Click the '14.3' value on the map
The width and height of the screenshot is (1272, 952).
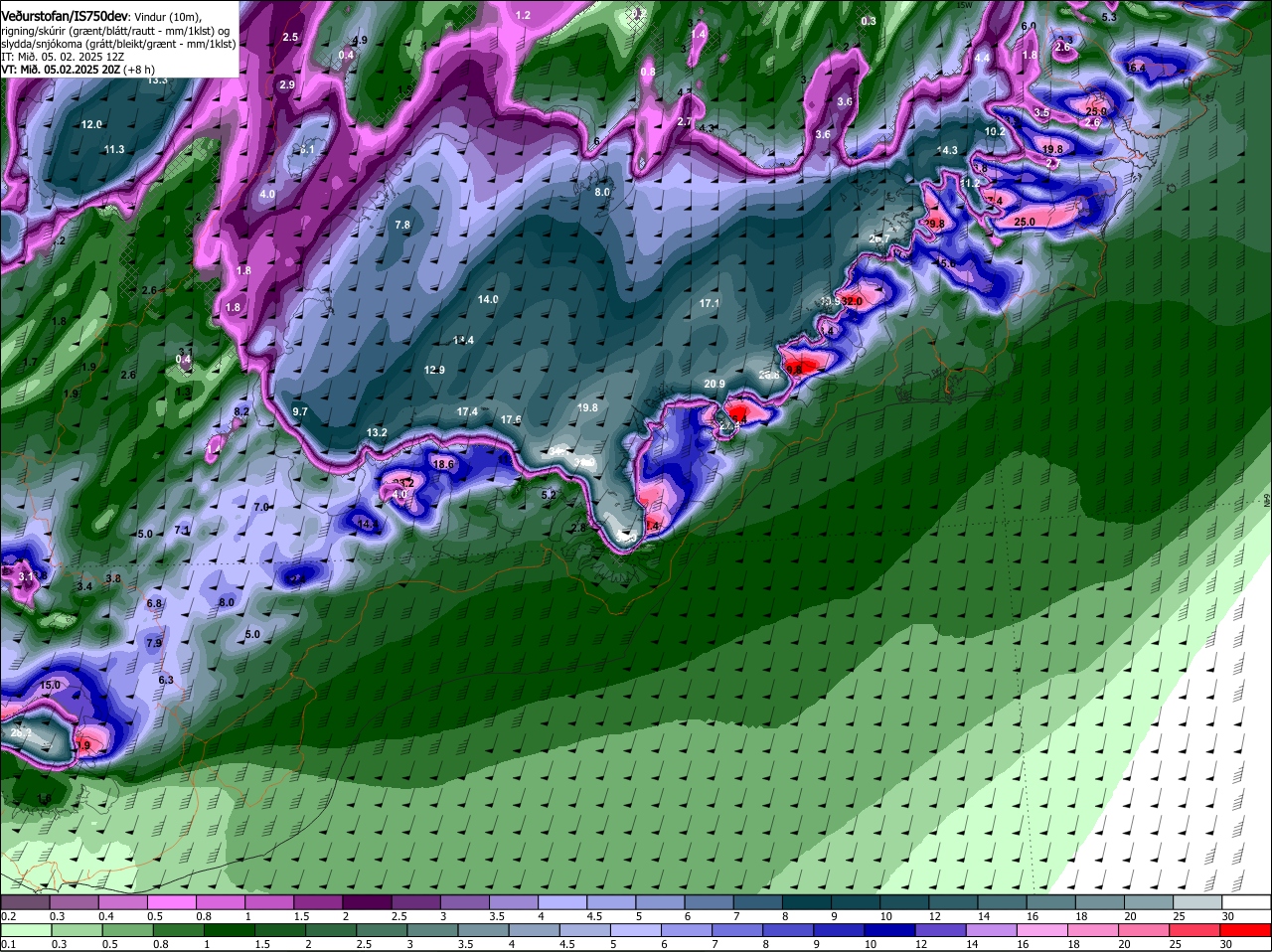click(948, 151)
